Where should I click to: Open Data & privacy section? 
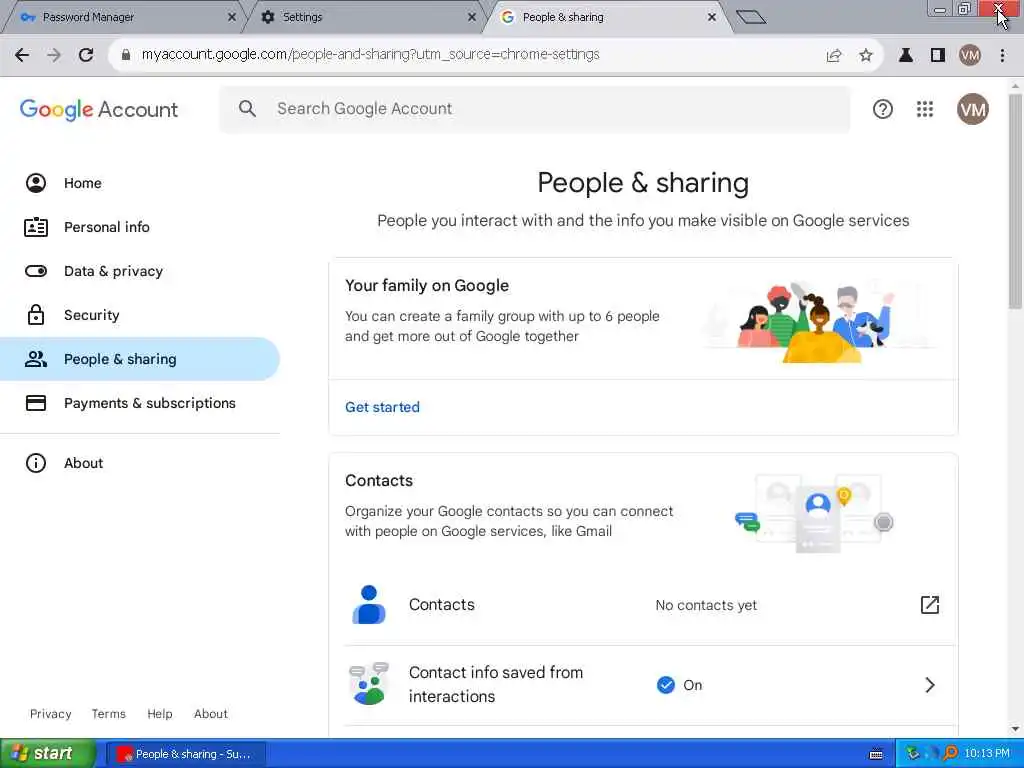coord(140,271)
